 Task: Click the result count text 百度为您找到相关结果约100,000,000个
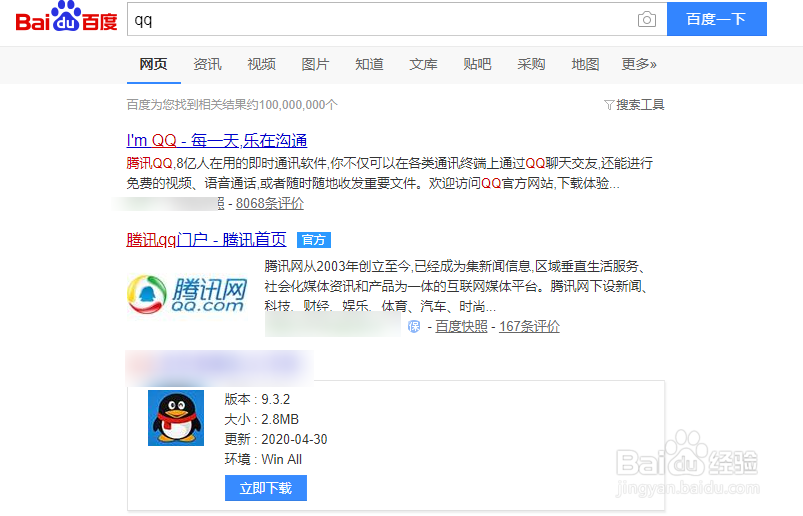tap(232, 105)
